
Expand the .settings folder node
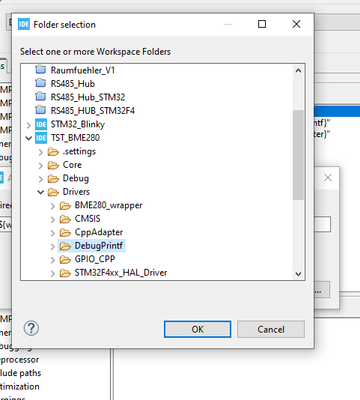[41, 152]
